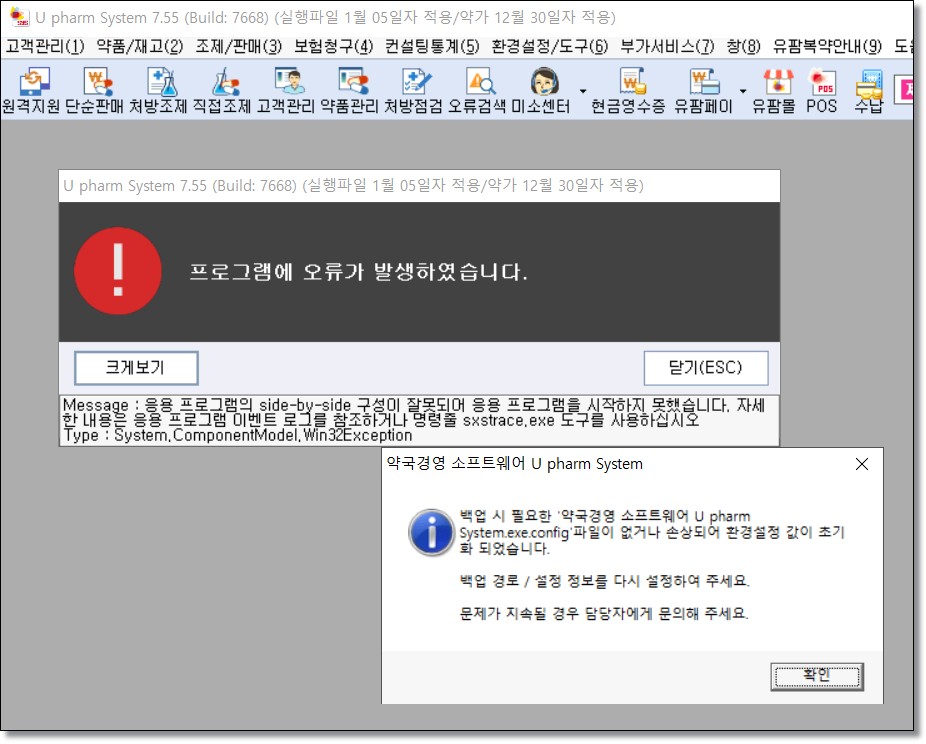
Task: Open the 약품/재고(2) menu
Action: pyautogui.click(x=140, y=46)
